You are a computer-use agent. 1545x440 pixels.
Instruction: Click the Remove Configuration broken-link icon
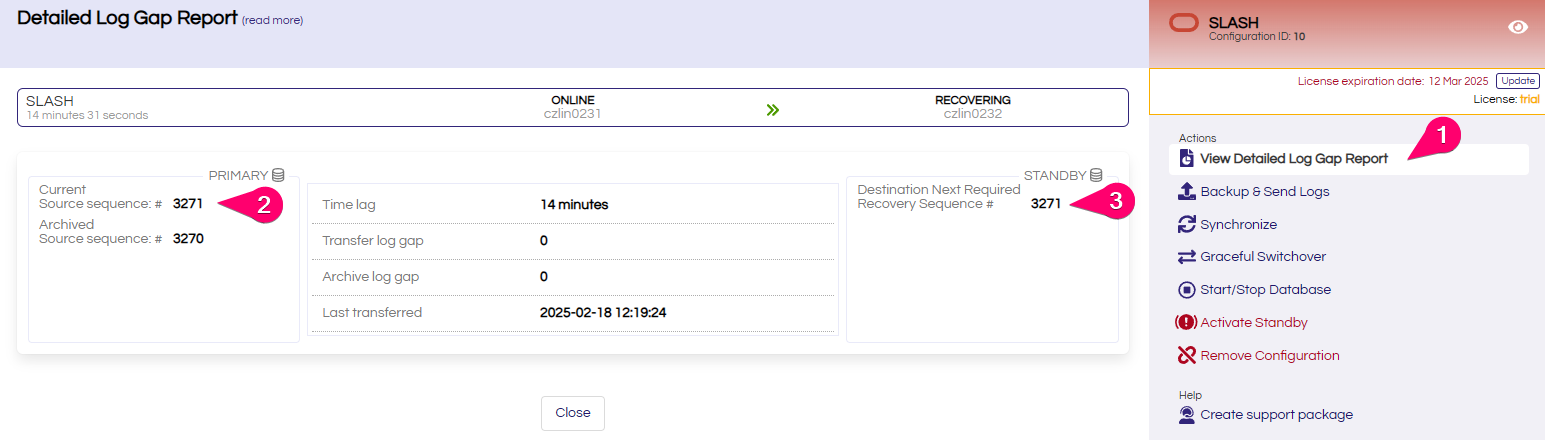click(x=1187, y=355)
